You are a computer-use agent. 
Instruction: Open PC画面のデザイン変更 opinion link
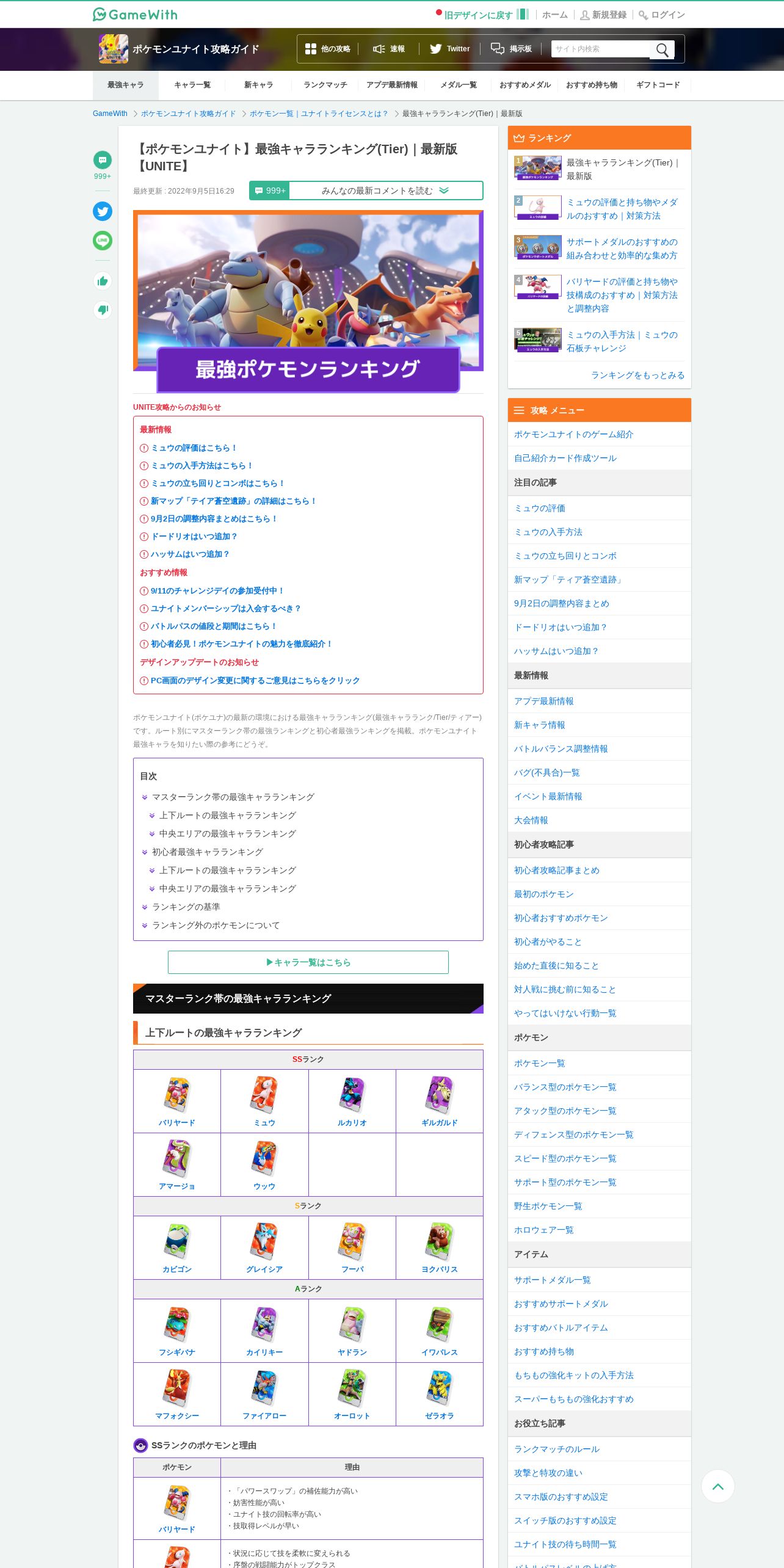pos(255,680)
